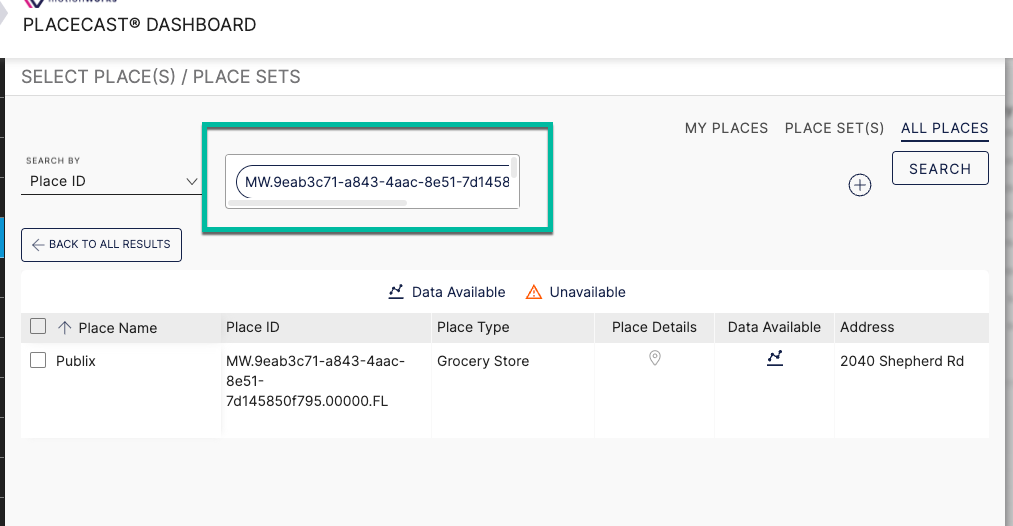The height and width of the screenshot is (526, 1013).
Task: Click the Place ID search input field
Action: [x=372, y=182]
